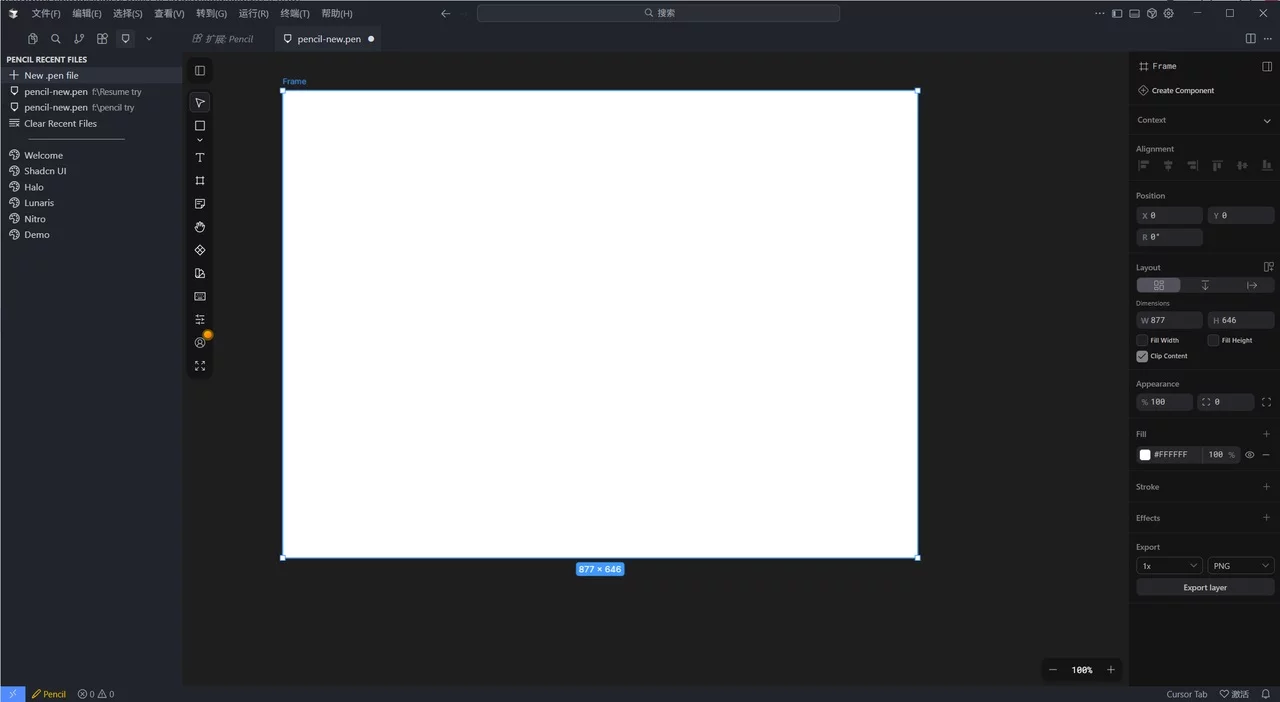The height and width of the screenshot is (702, 1280).
Task: Expand the shape tool options chevron
Action: (x=200, y=139)
